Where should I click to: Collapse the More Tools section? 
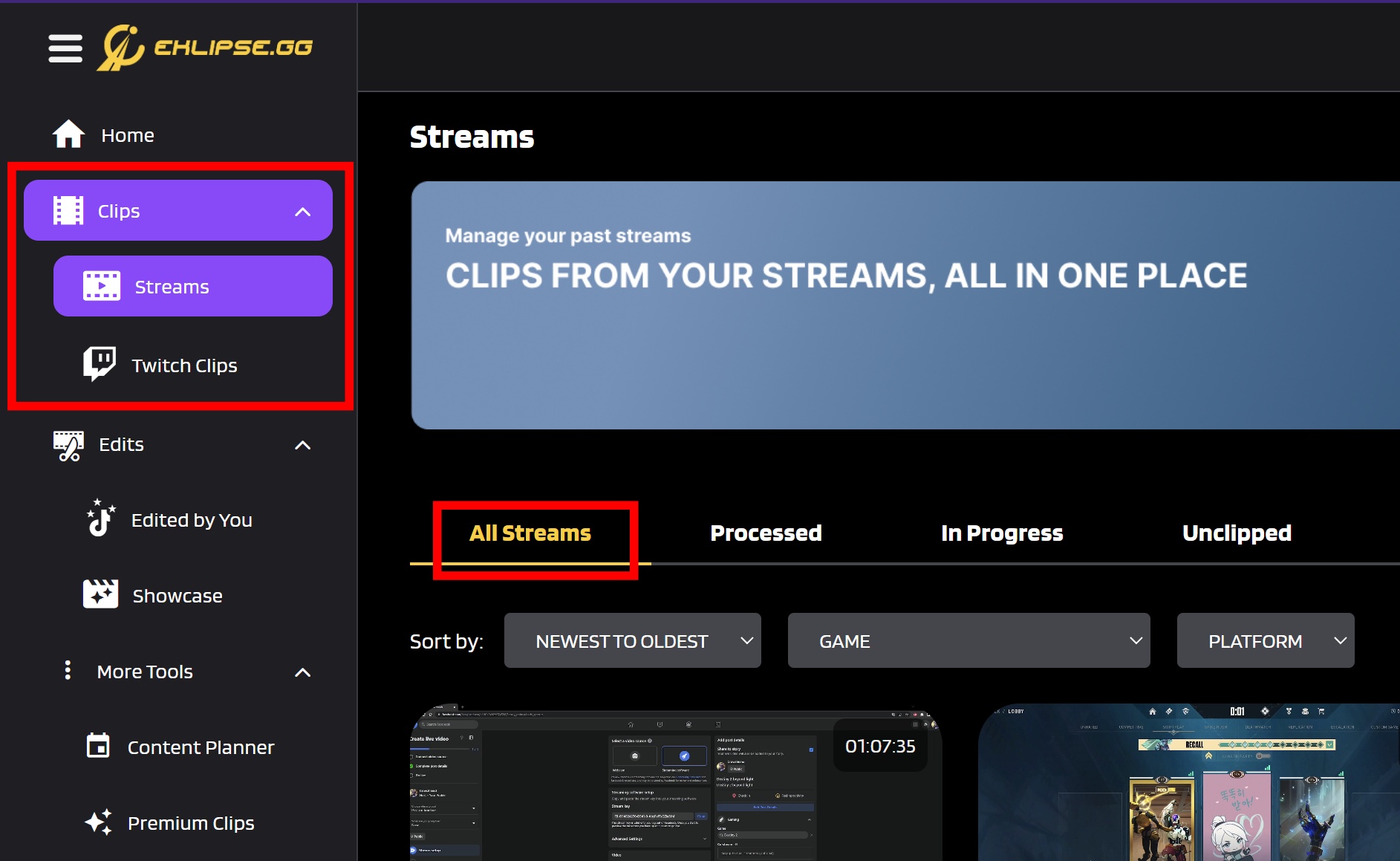pyautogui.click(x=302, y=672)
